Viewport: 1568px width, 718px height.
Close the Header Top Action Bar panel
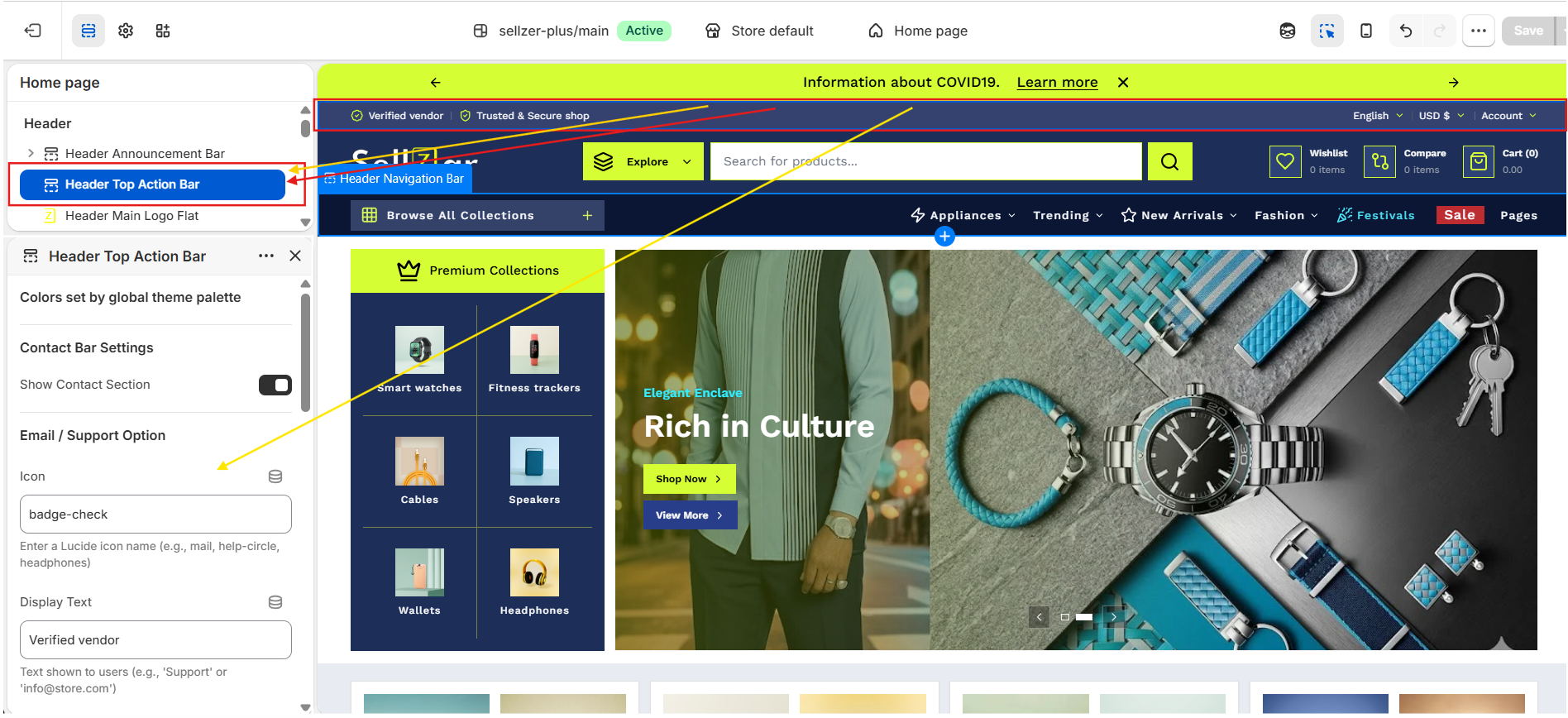point(295,256)
